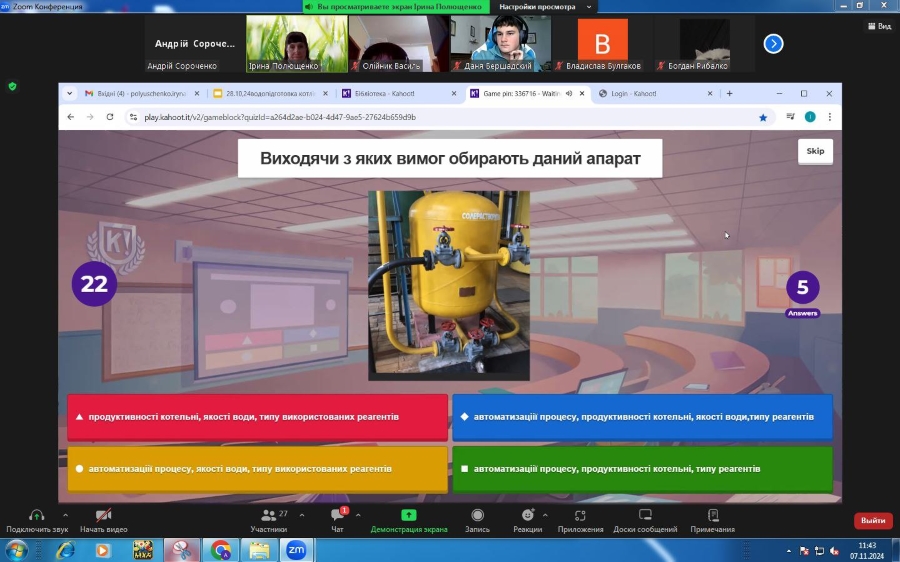Viewport: 900px width, 562px height.
Task: Open the Reactions menu icon
Action: pos(526,515)
